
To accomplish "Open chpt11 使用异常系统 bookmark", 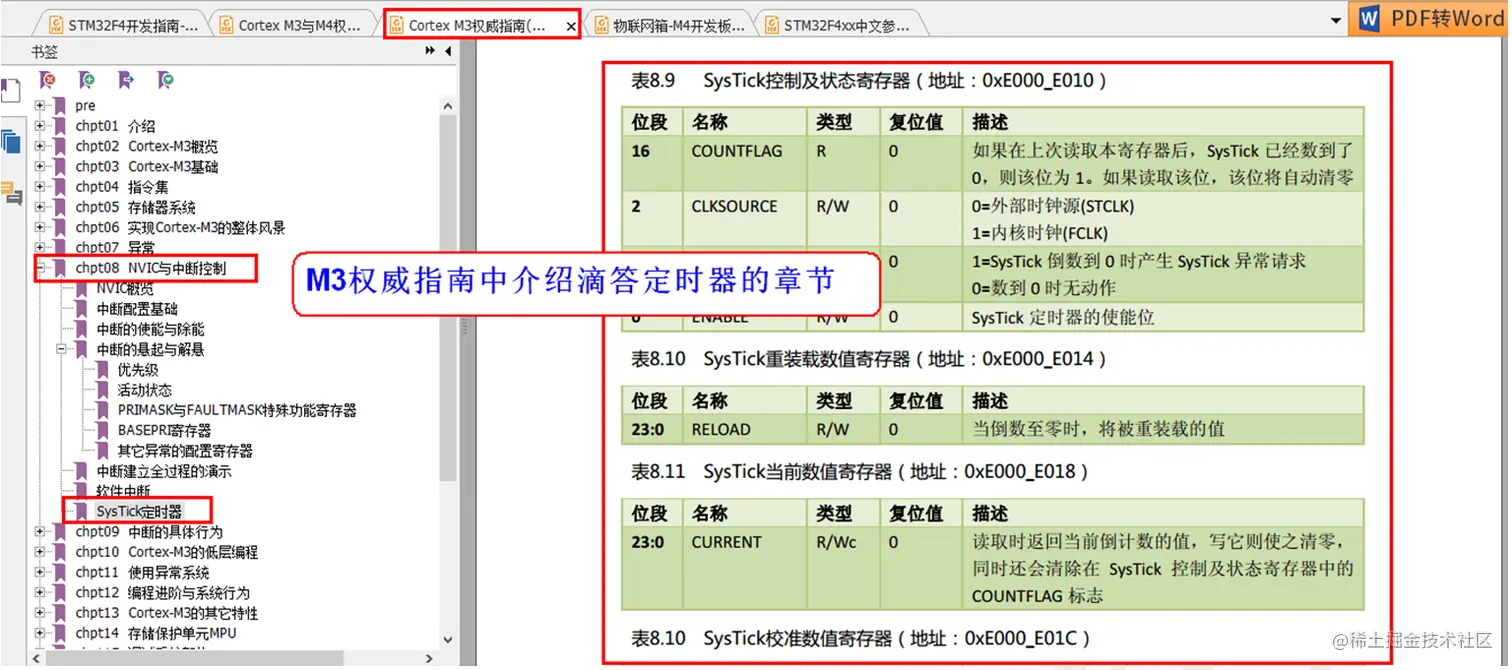I will pos(142,572).
